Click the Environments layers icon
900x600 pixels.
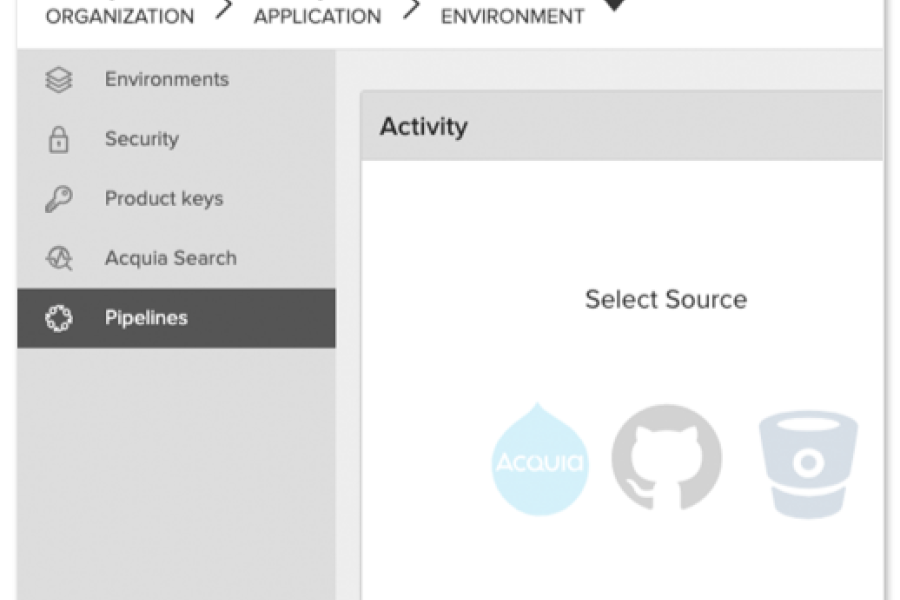59,80
